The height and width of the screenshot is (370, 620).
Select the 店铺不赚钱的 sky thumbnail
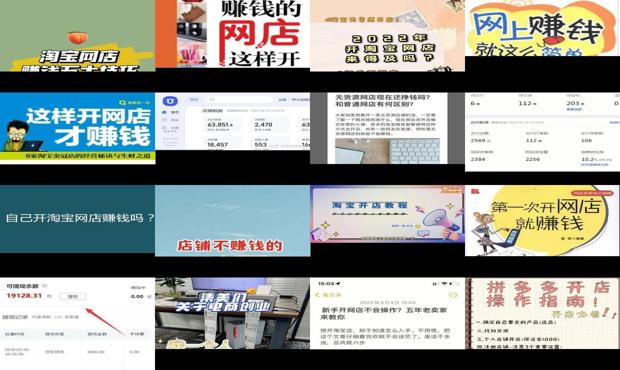(232, 221)
